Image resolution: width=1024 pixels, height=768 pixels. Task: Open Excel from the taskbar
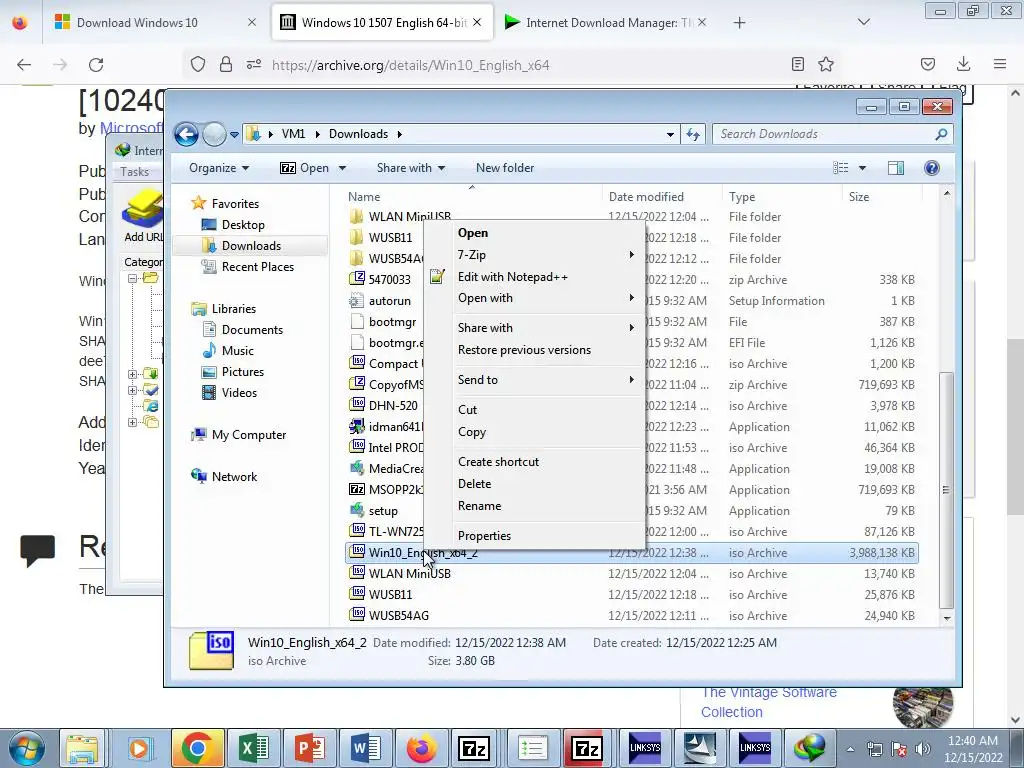[253, 748]
